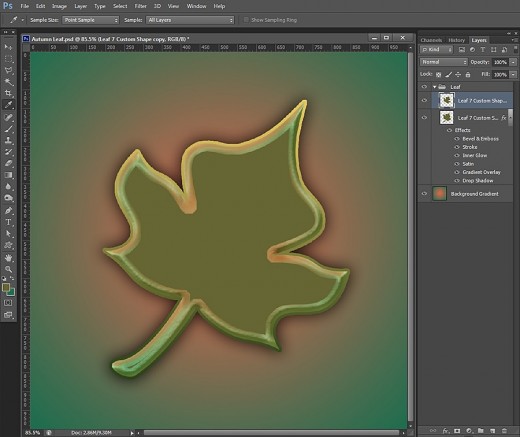The image size is (520, 437).
Task: Filter layers by adjustment layers icon
Action: pyautogui.click(x=472, y=50)
